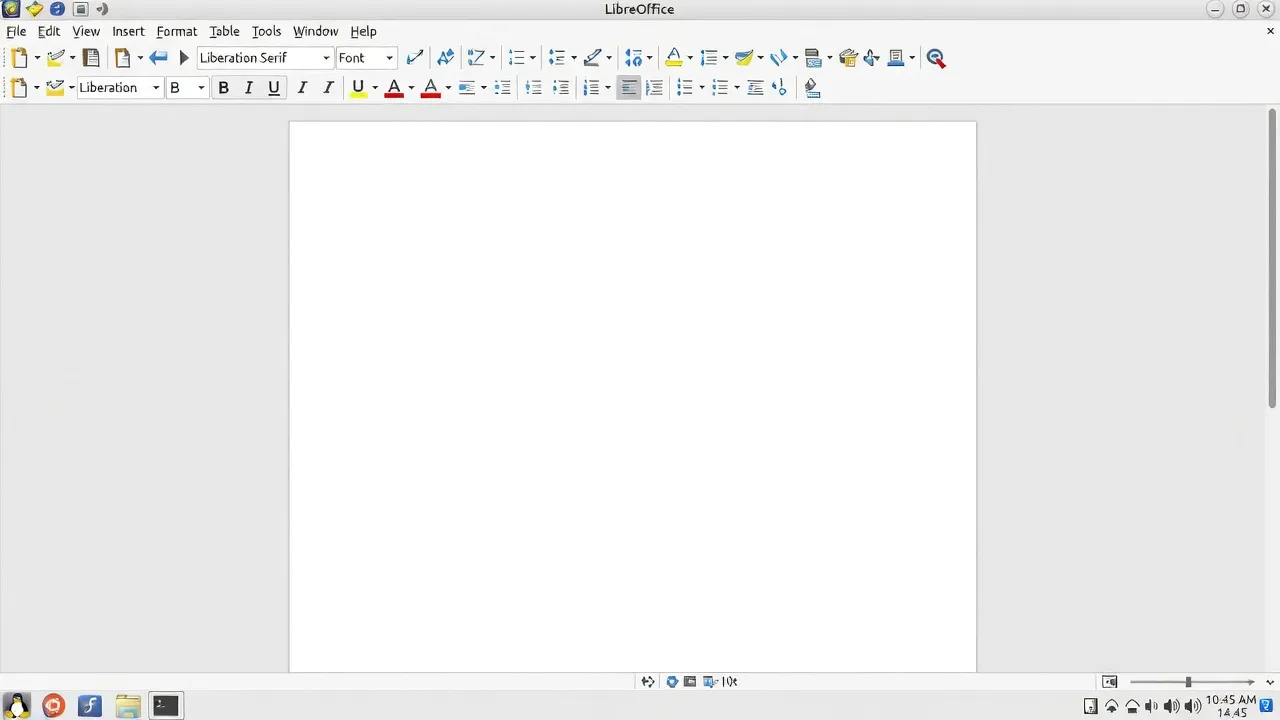
Task: Open dropdown arrow beside the Z sort icon
Action: tap(492, 58)
